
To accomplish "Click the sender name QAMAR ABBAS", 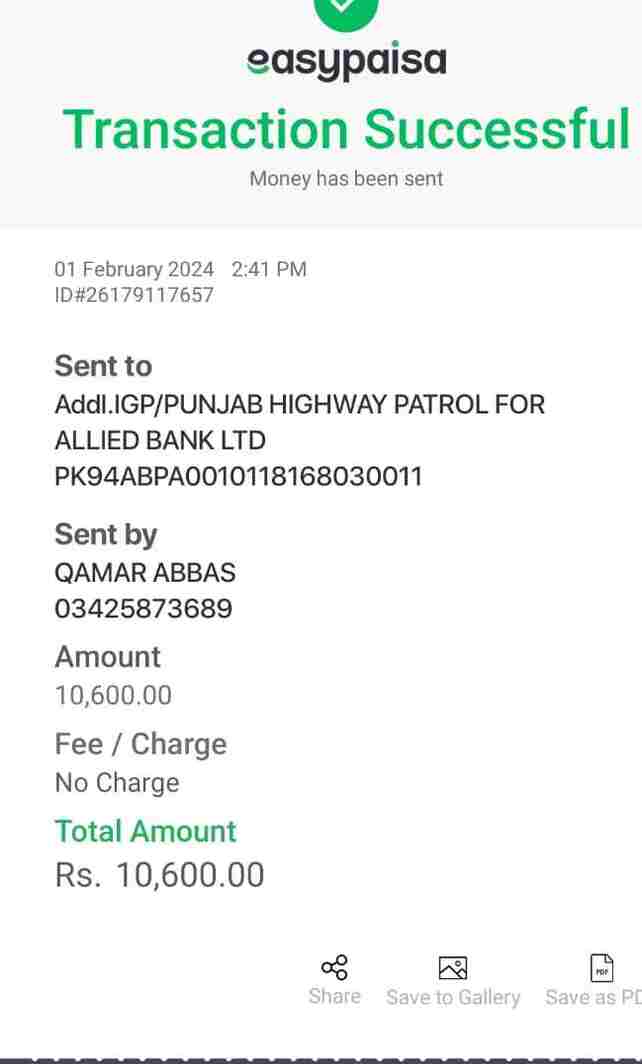I will click(145, 573).
